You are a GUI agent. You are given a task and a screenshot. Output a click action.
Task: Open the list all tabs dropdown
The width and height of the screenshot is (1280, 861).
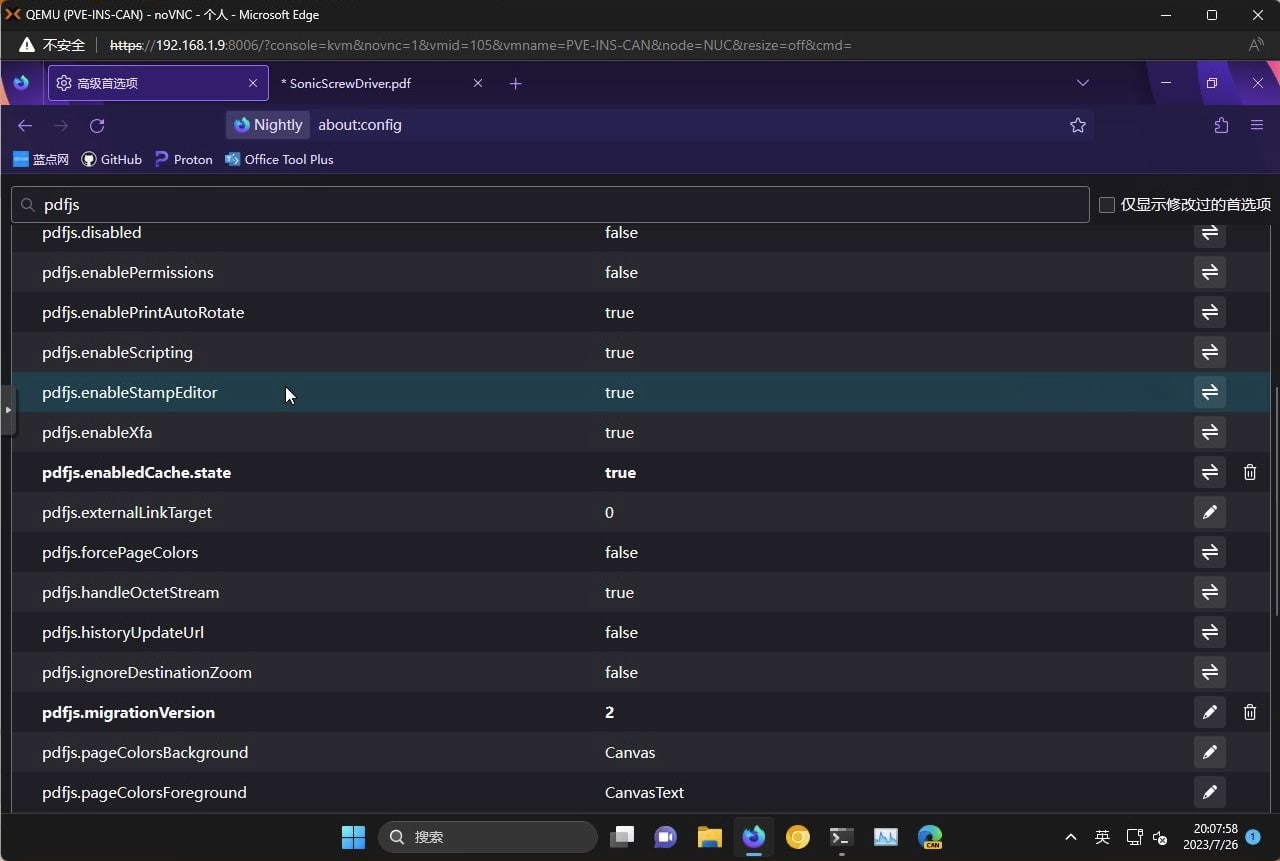pos(1082,83)
